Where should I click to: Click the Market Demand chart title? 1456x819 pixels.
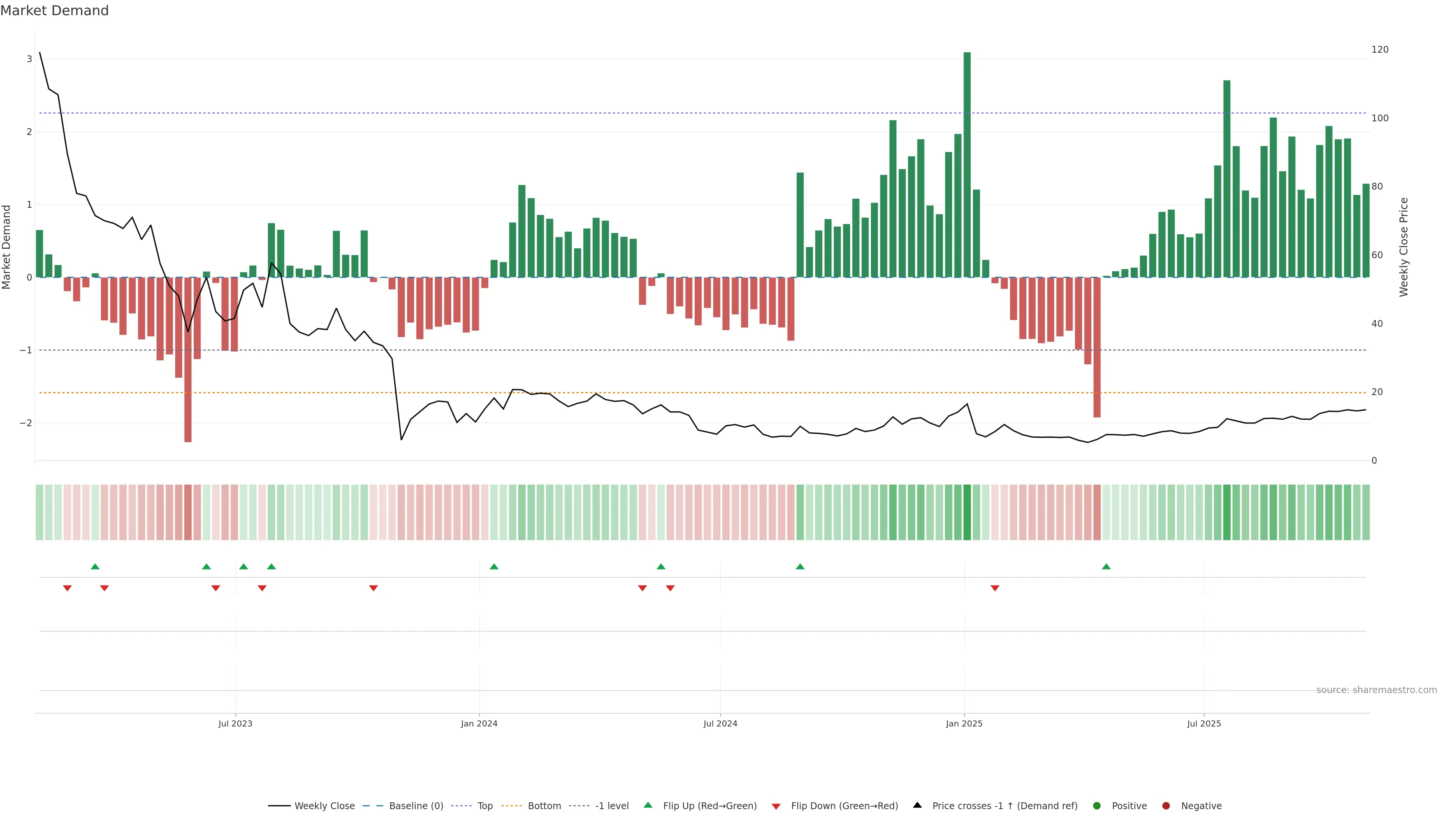(x=54, y=11)
